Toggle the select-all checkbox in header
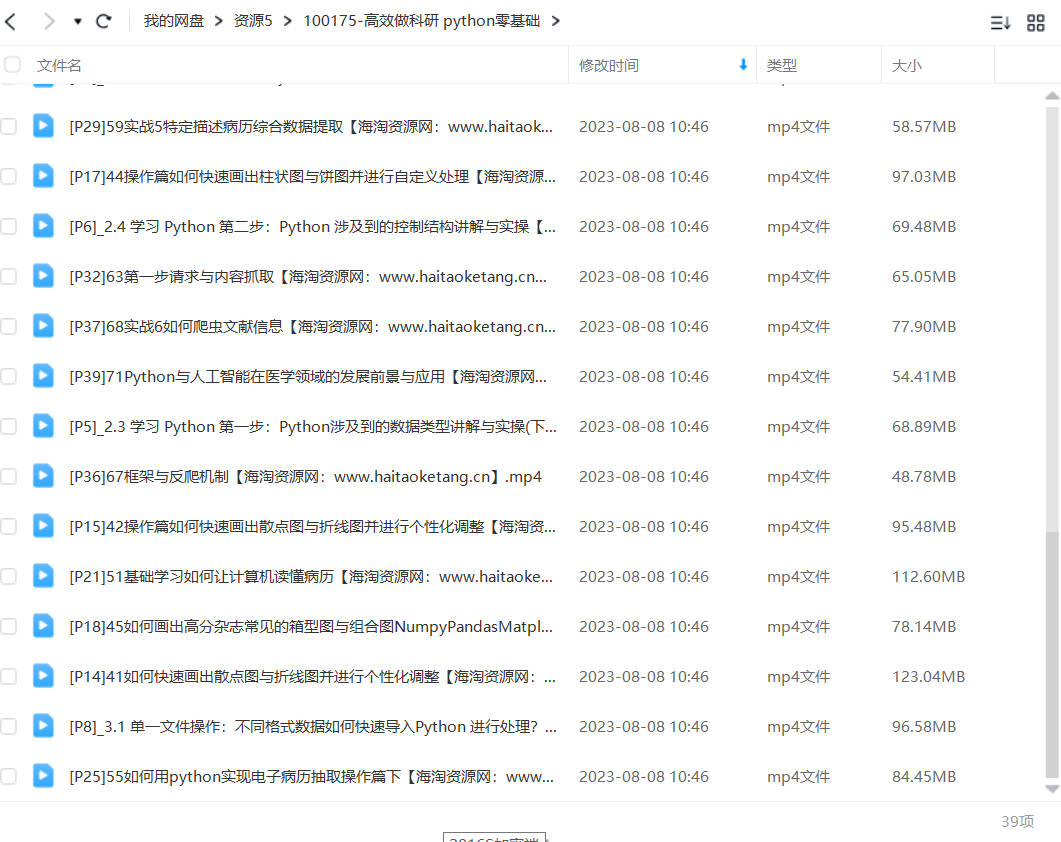Image resolution: width=1061 pixels, height=842 pixels. click(12, 65)
